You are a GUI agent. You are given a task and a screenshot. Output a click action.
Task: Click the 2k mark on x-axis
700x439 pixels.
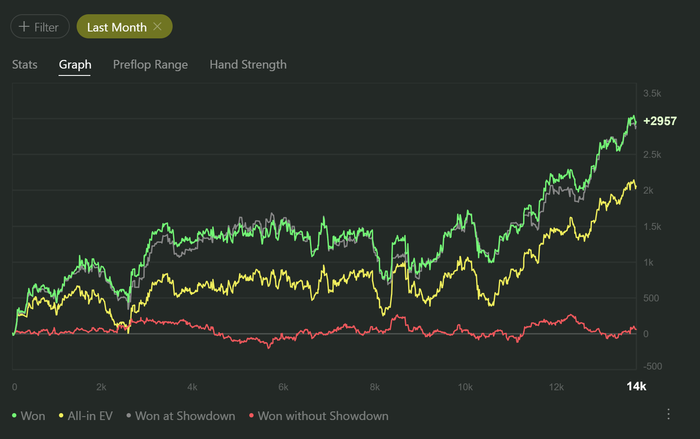click(102, 386)
